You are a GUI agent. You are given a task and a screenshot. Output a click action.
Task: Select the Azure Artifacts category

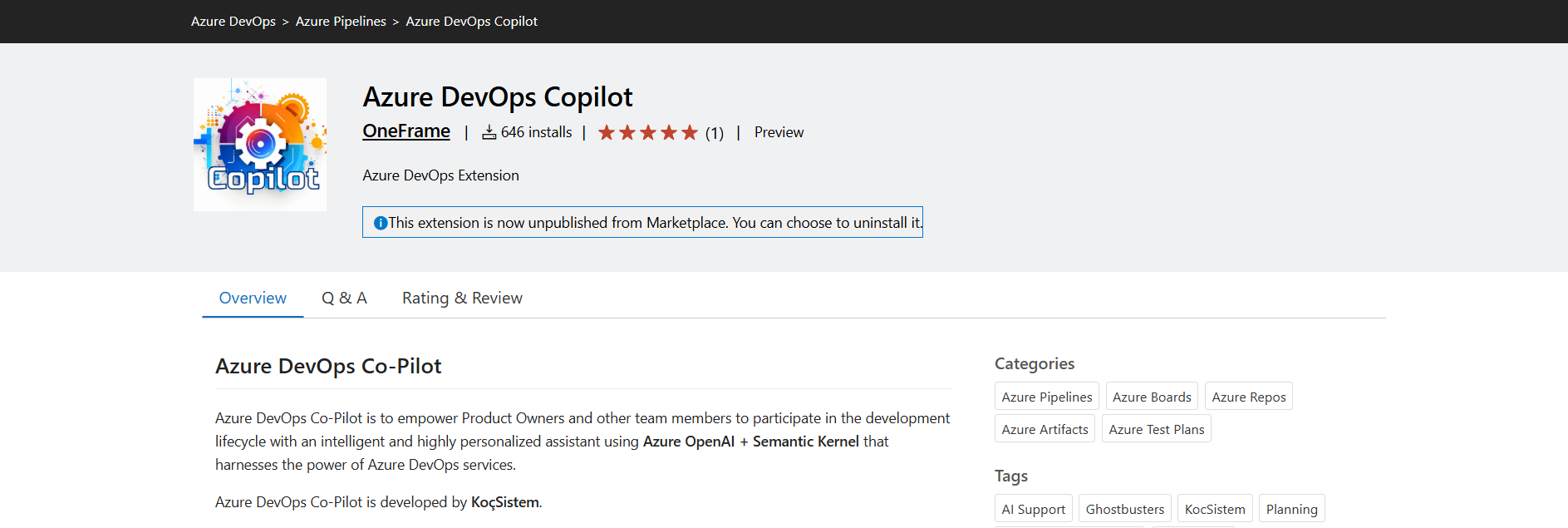(1045, 429)
